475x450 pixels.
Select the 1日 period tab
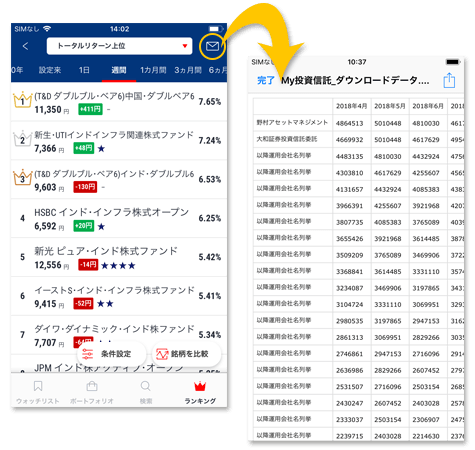84,70
